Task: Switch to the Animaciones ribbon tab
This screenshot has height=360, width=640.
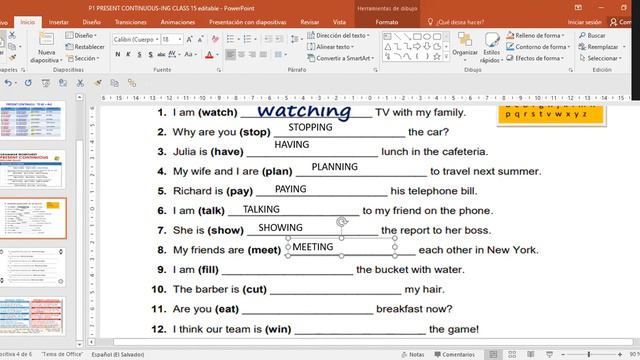Action: [x=178, y=22]
